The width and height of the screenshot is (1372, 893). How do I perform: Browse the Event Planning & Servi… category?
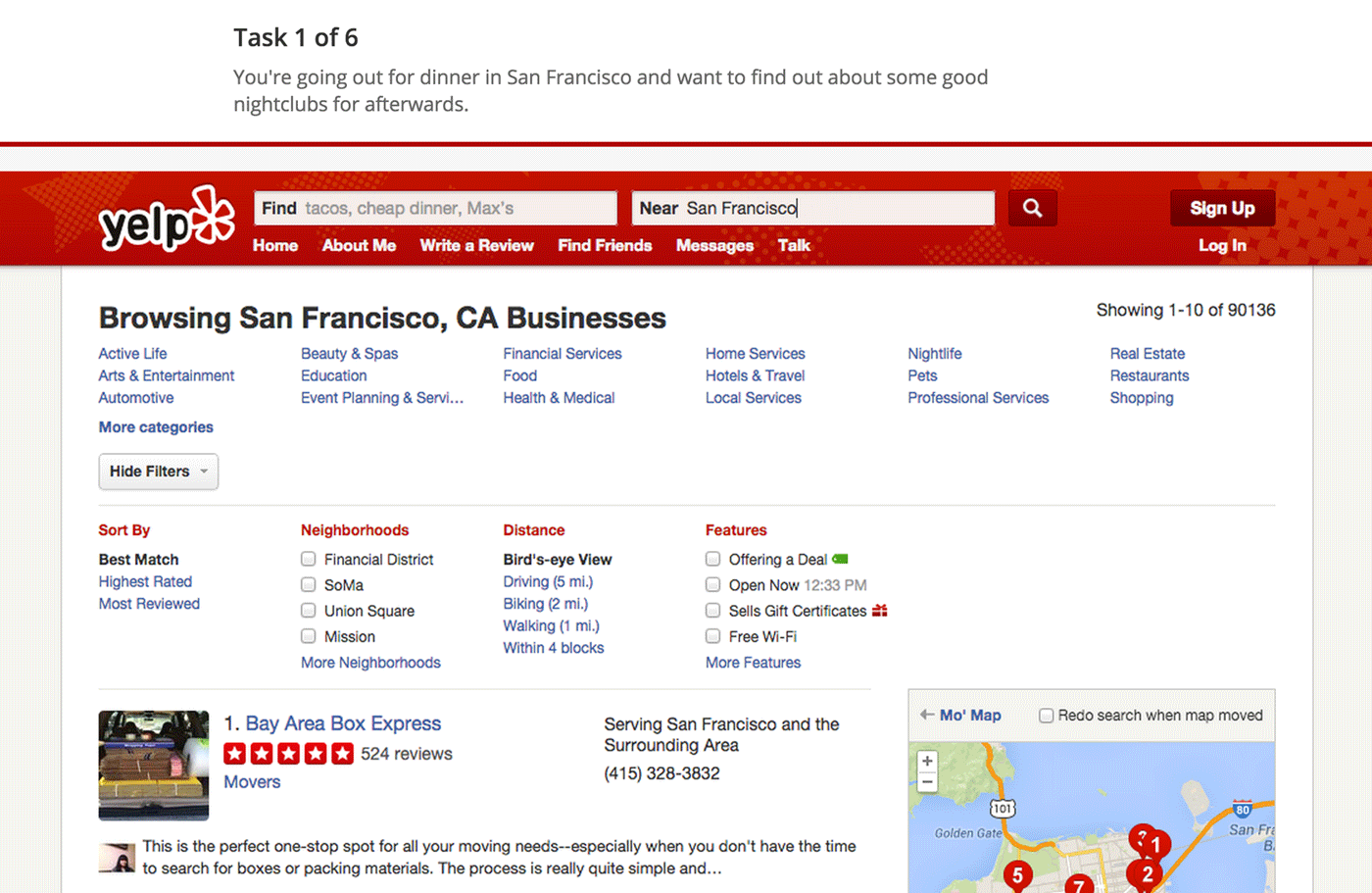tap(382, 398)
